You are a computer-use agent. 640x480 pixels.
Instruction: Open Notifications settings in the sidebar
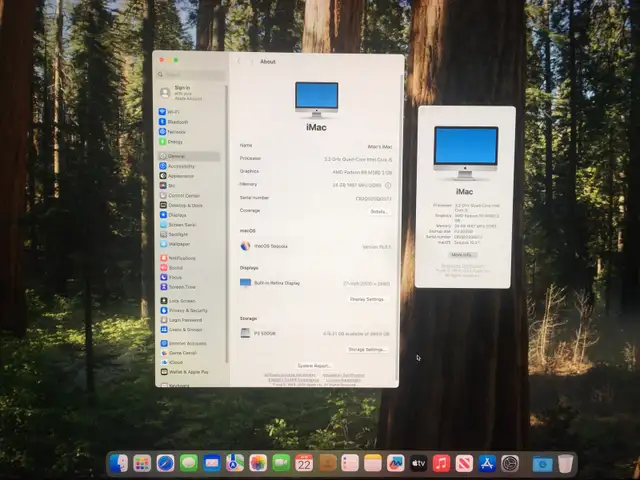178,258
